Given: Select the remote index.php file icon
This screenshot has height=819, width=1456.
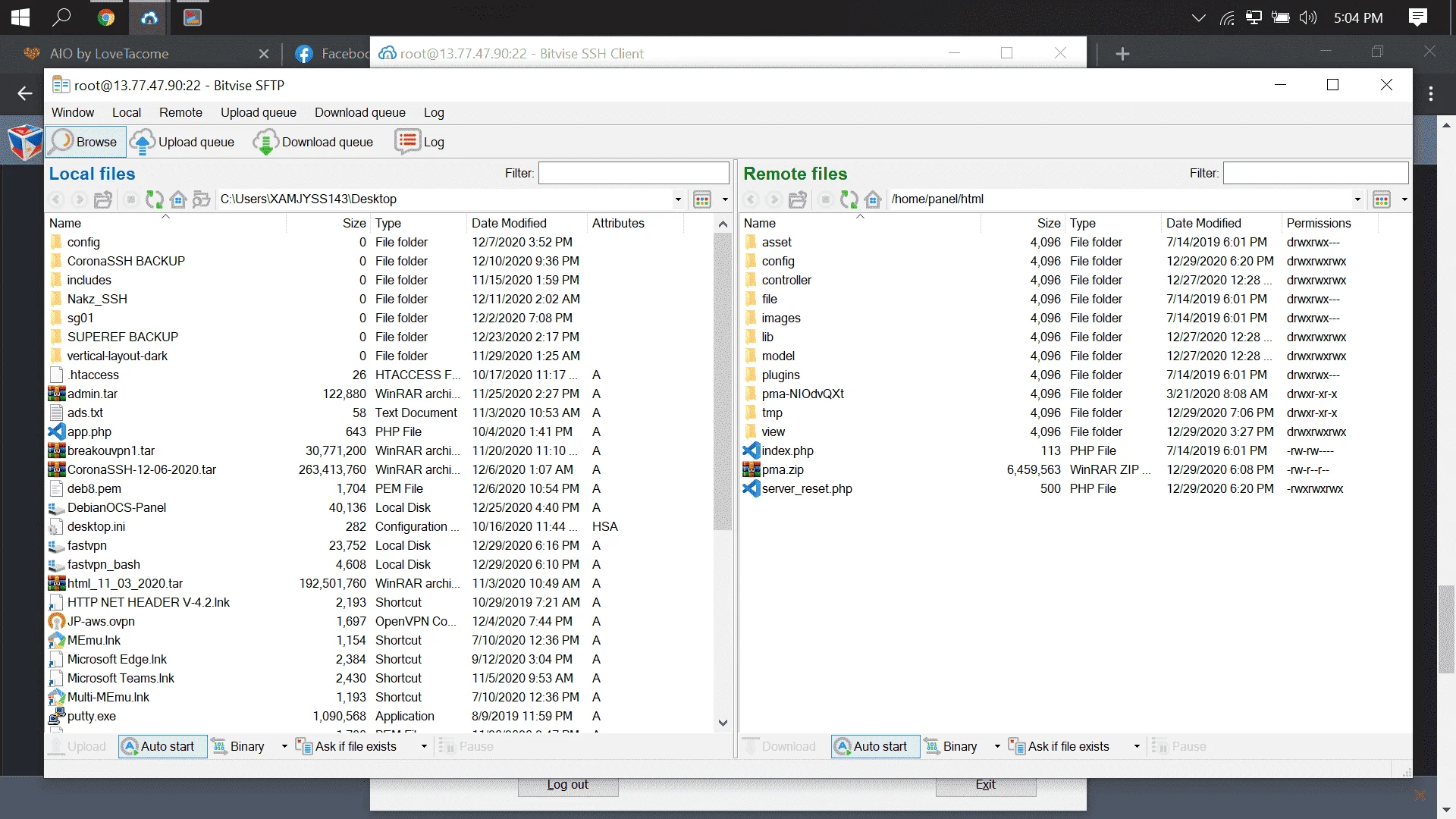Looking at the screenshot, I should pyautogui.click(x=752, y=450).
